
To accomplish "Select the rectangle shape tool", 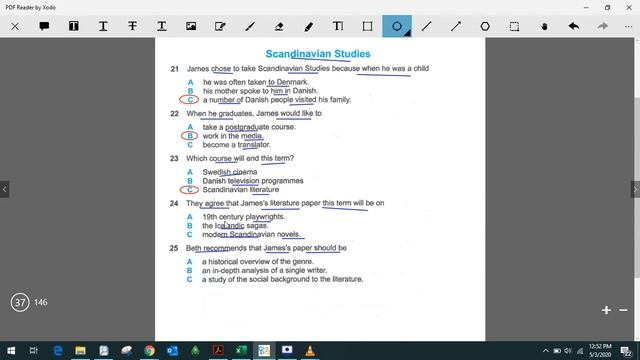I will 367,26.
